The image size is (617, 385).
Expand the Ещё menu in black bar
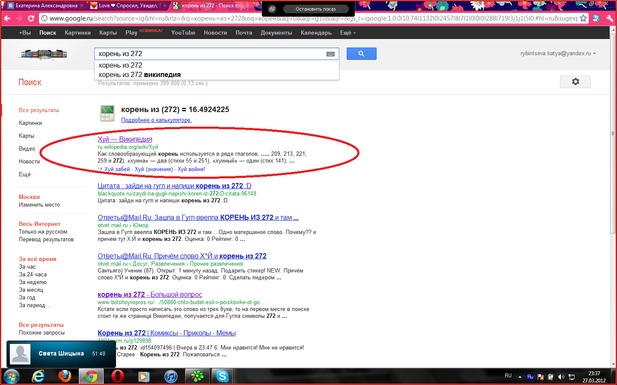click(x=347, y=33)
